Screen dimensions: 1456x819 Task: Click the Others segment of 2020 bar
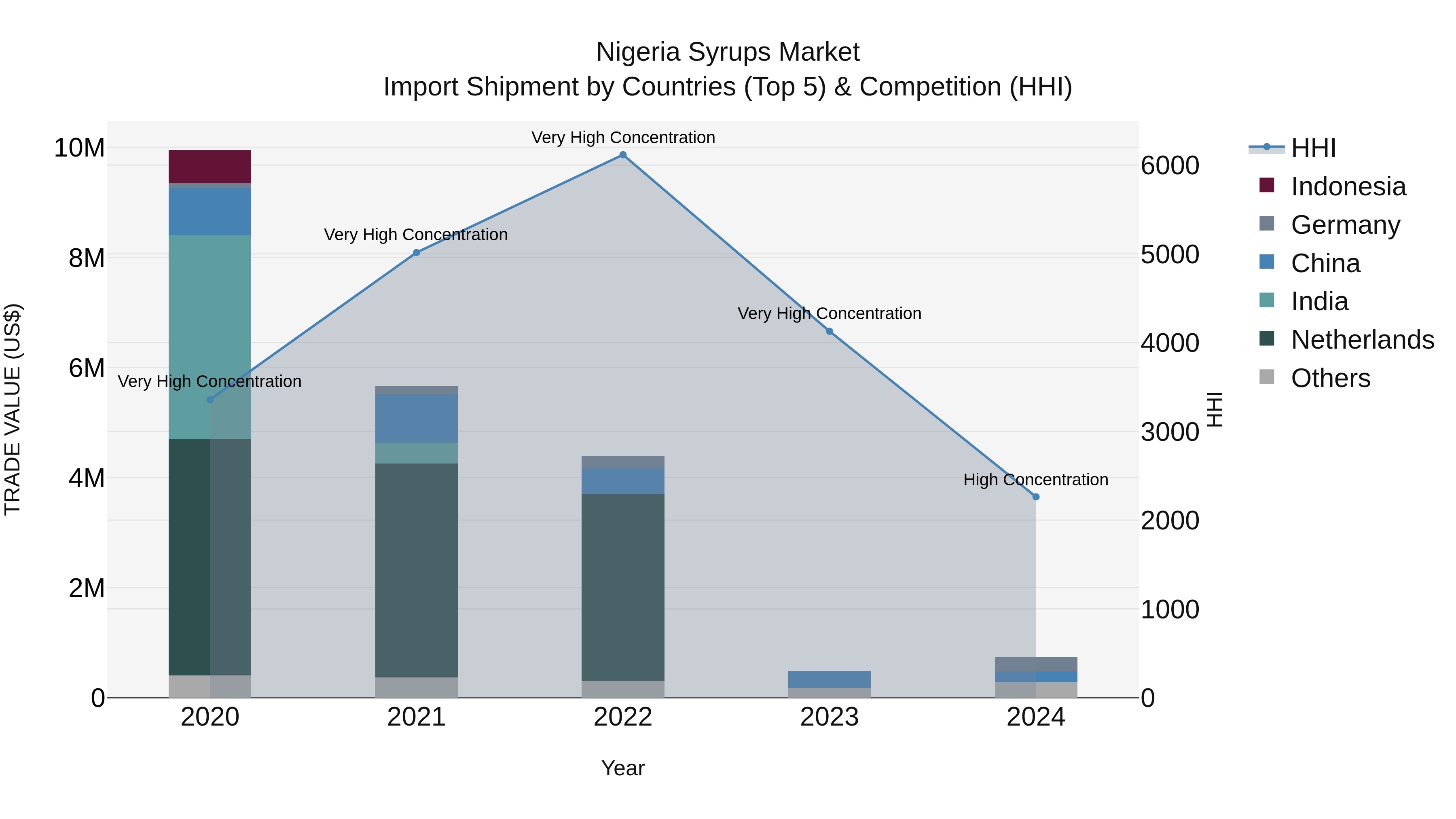click(x=210, y=686)
